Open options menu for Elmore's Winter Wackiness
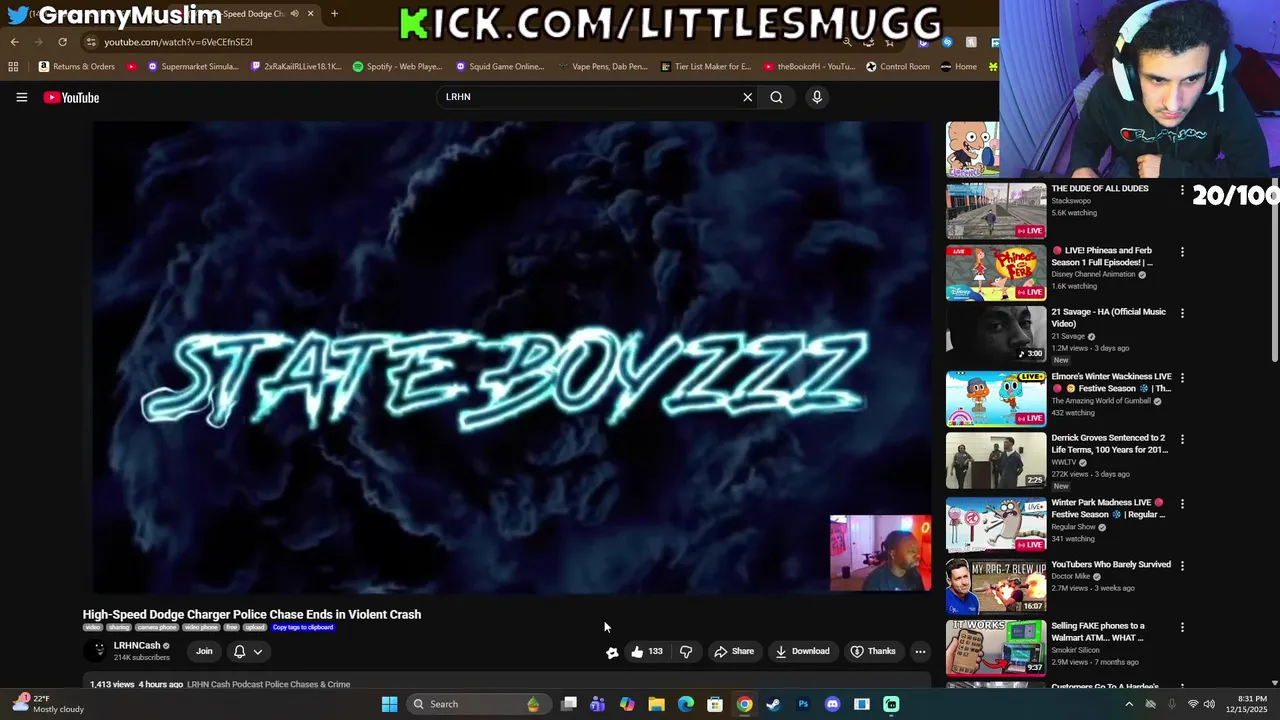 tap(1182, 378)
